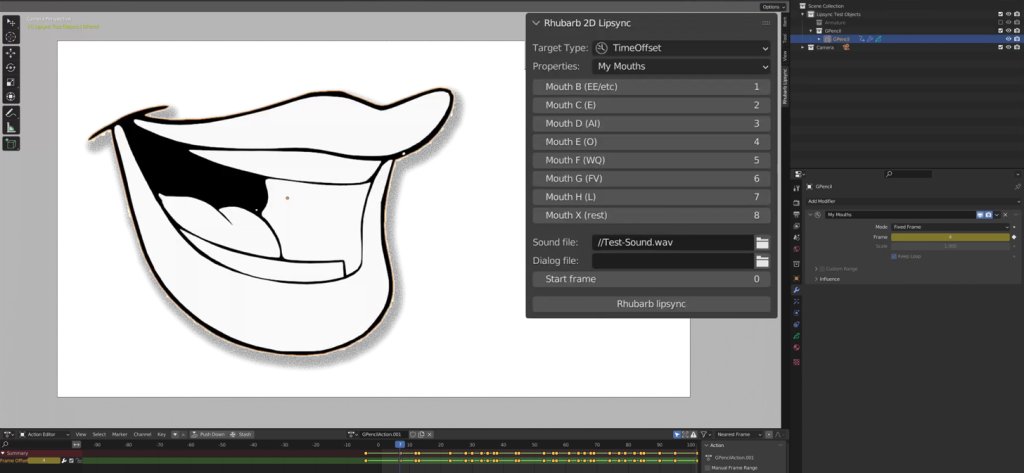Open the Nearest Frame snapping dropdown

pos(737,434)
